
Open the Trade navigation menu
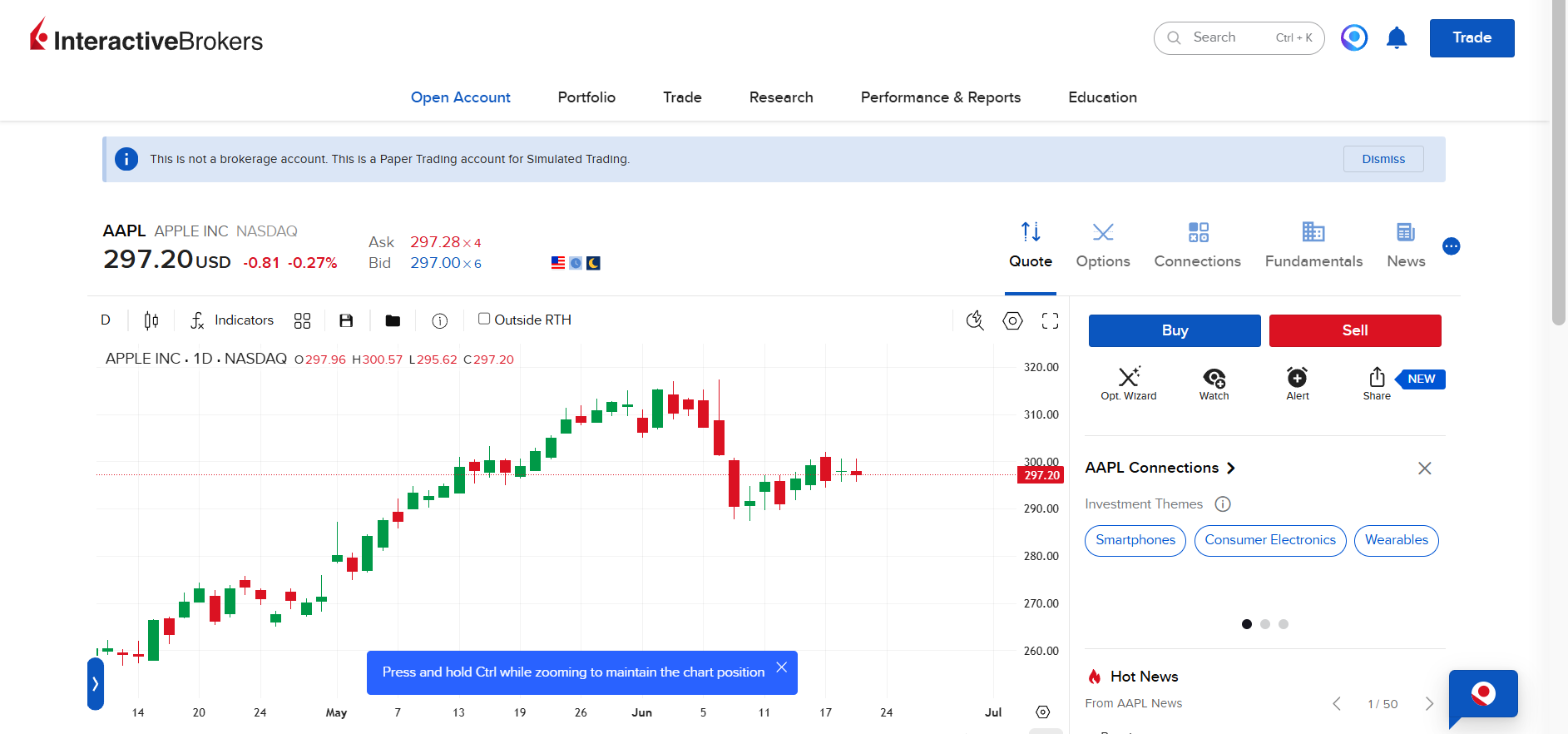point(682,97)
